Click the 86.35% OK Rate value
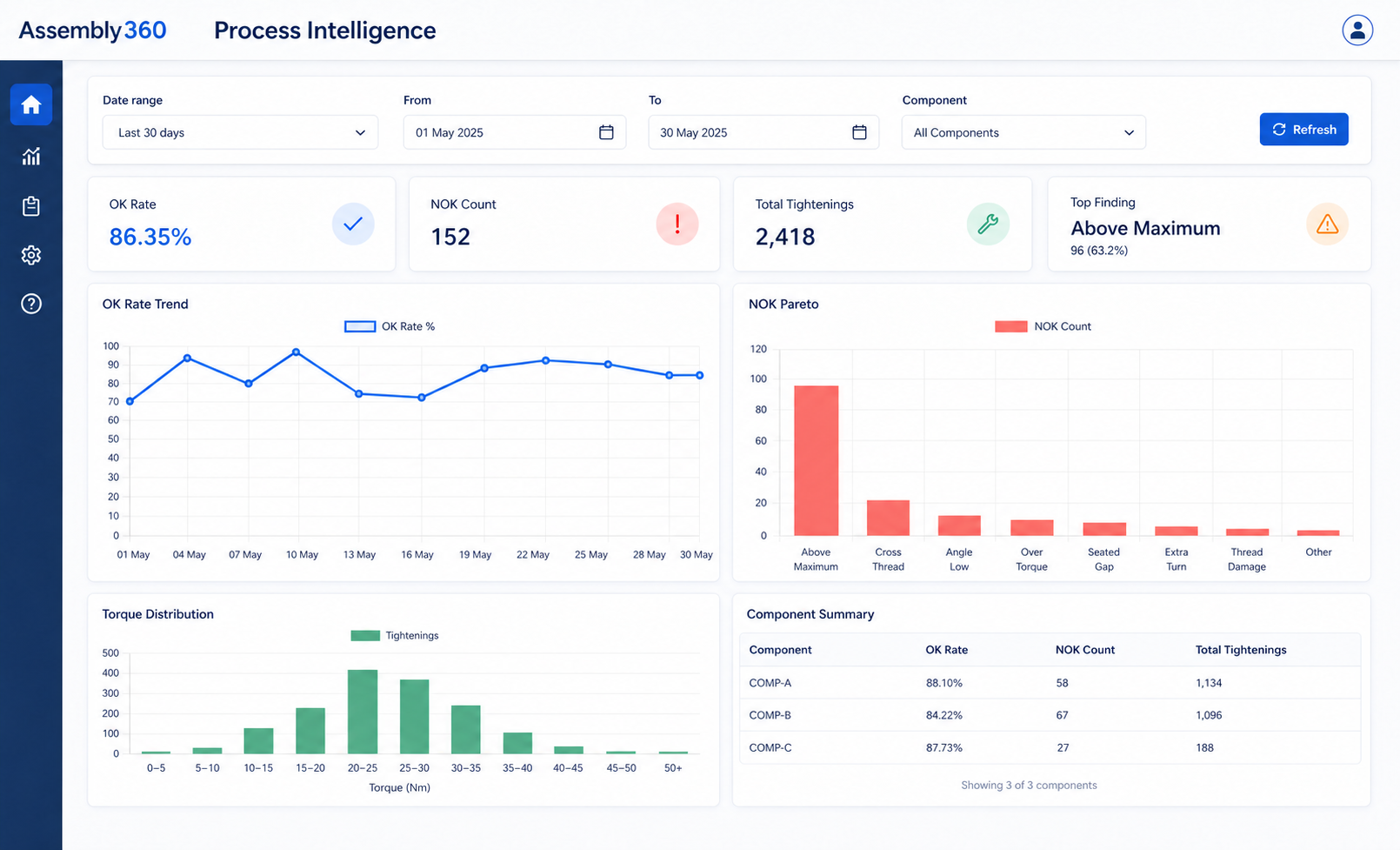1400x850 pixels. click(x=150, y=237)
